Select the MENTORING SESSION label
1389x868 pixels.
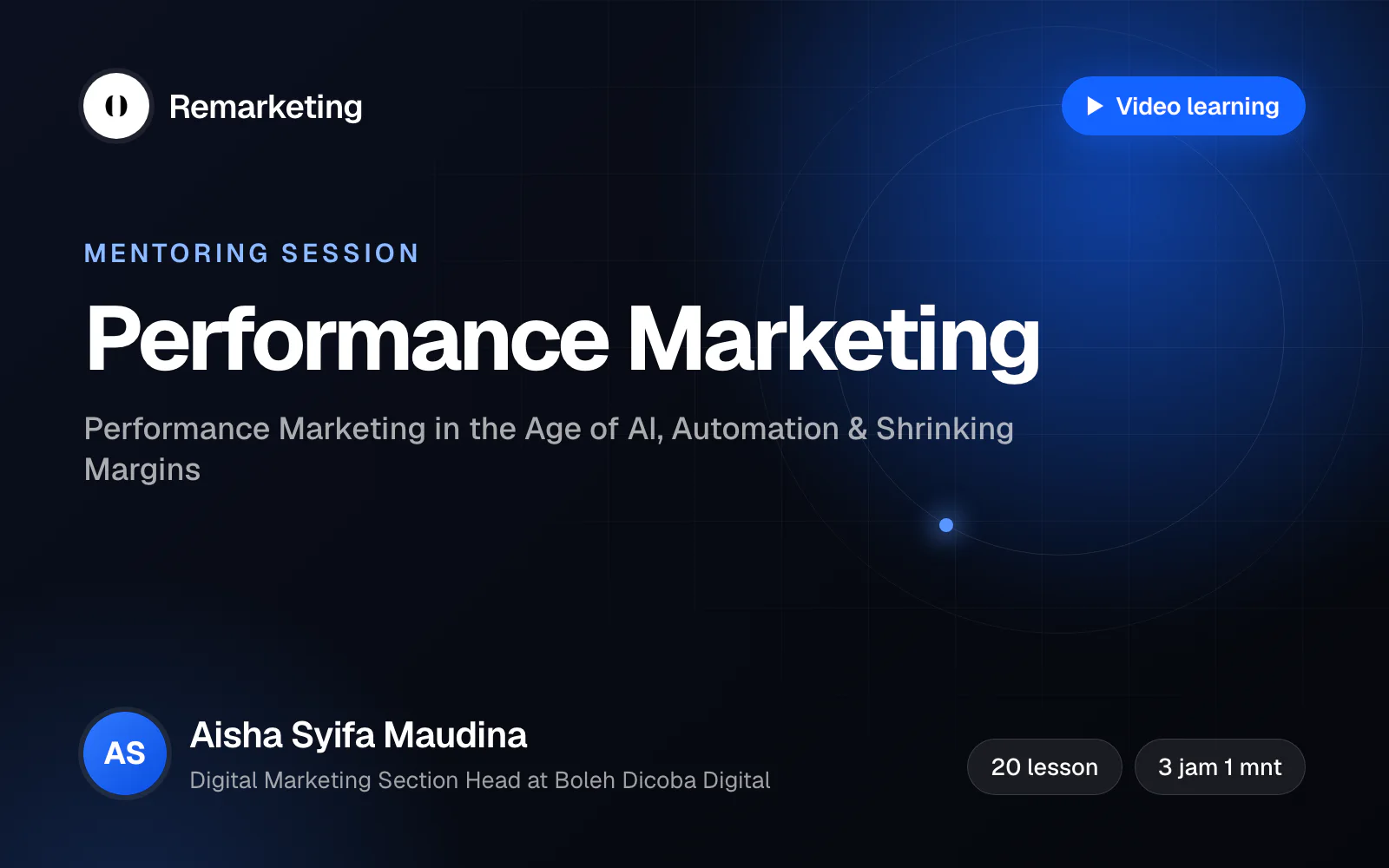click(252, 253)
